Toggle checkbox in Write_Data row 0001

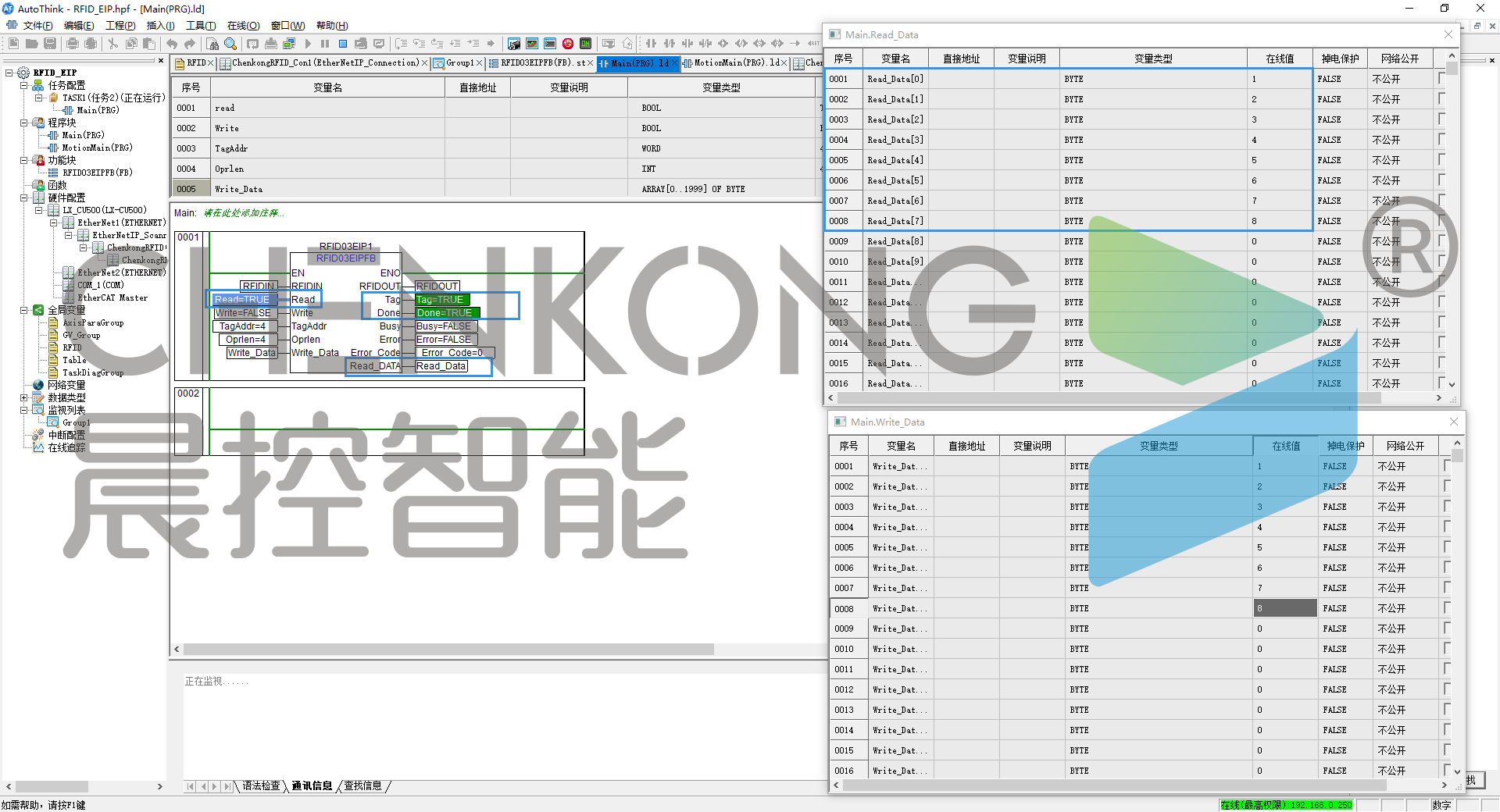coord(1448,465)
